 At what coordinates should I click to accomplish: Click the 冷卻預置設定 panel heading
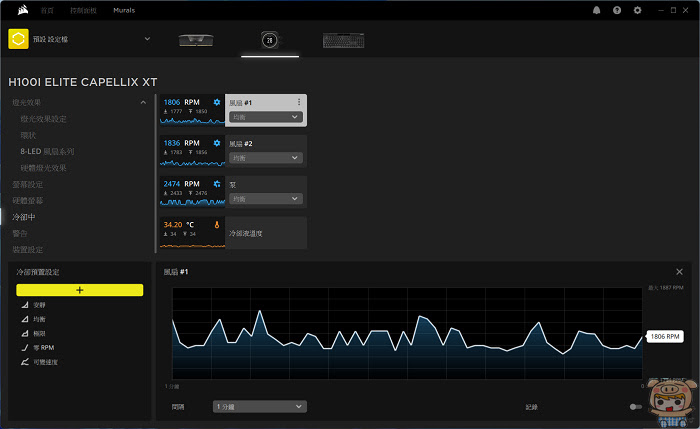[x=38, y=272]
